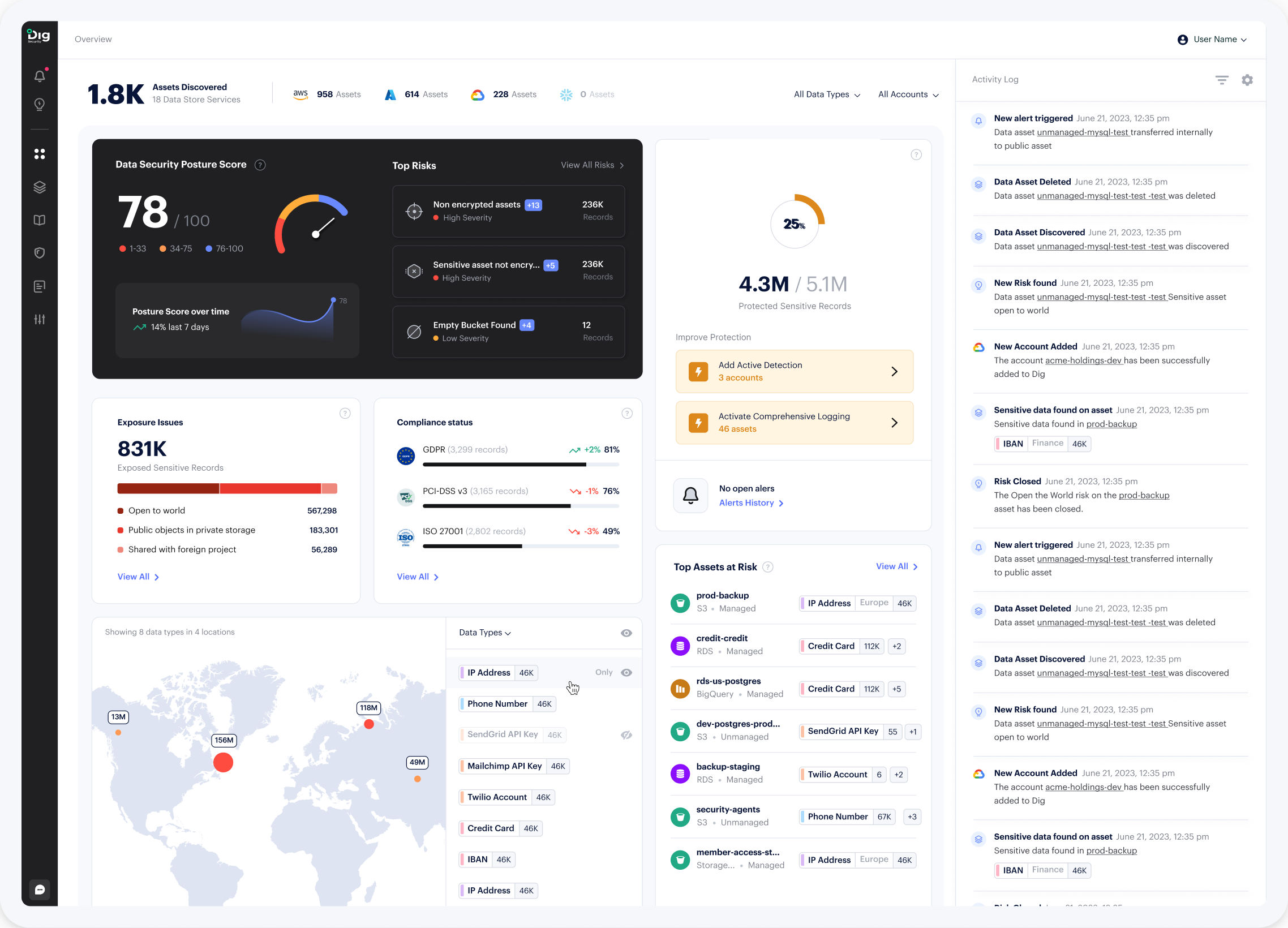Click Activity Log filter icon
Image resolution: width=1288 pixels, height=928 pixels.
1222,80
